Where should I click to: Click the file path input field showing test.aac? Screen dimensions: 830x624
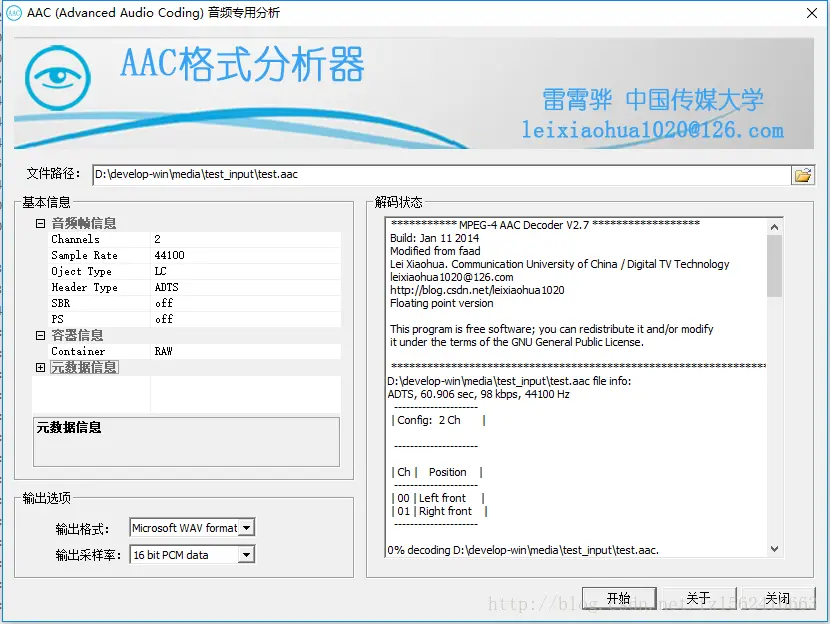tap(400, 174)
